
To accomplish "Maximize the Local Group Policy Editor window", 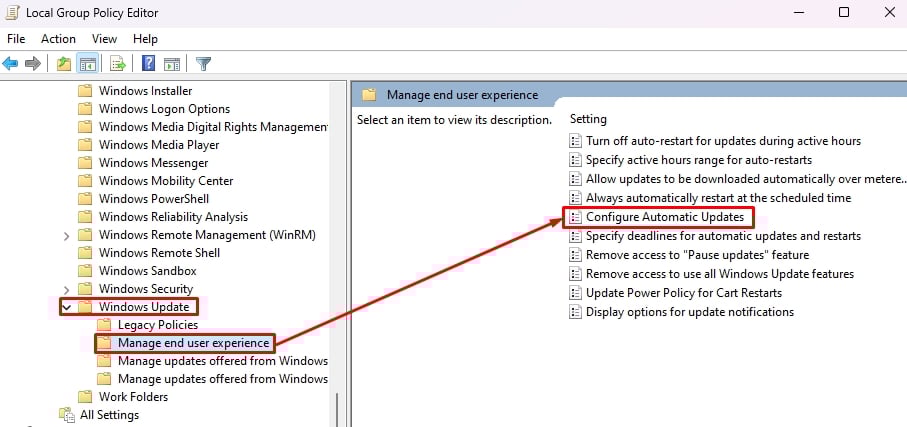I will [844, 12].
